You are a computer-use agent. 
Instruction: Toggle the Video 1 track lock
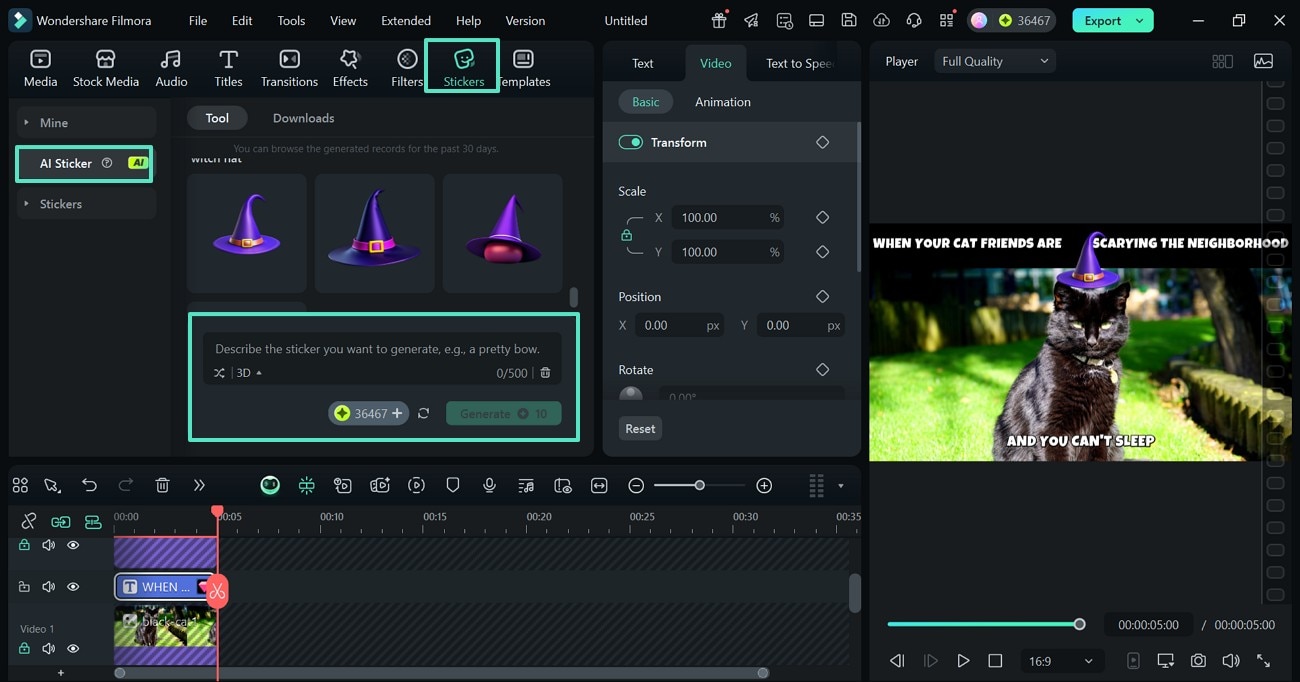(24, 648)
